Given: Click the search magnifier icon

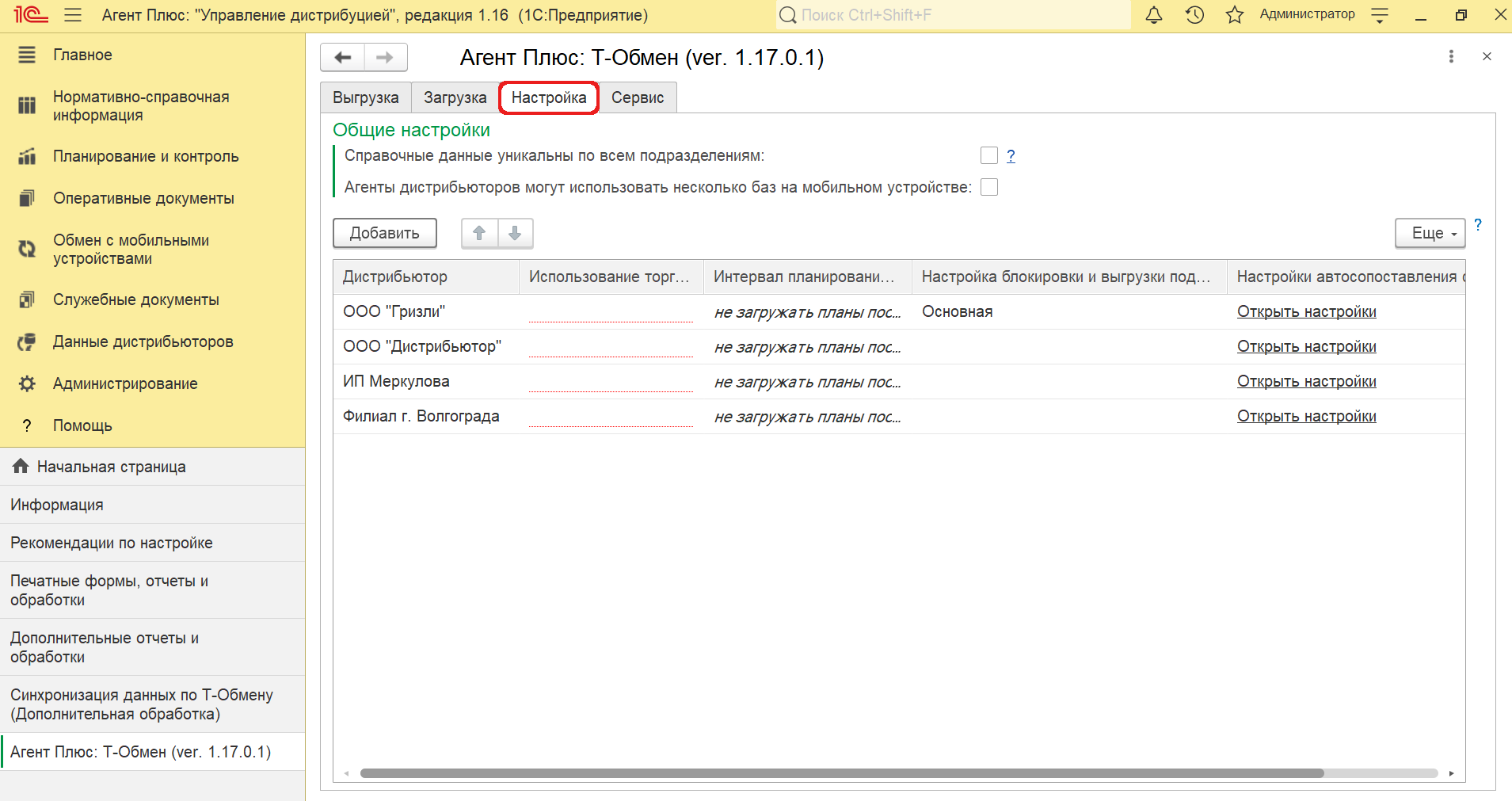Looking at the screenshot, I should pos(787,15).
